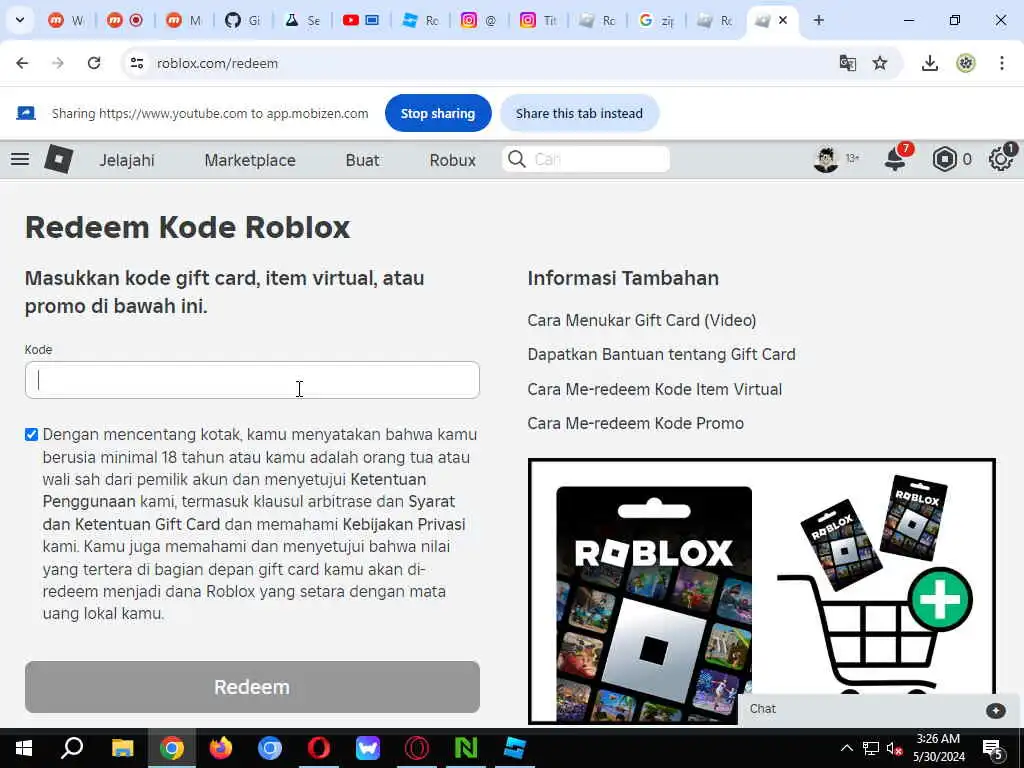Open Dapatkan Bantuan tentang Gift Card
Screen dimensions: 1024x768
pos(661,355)
